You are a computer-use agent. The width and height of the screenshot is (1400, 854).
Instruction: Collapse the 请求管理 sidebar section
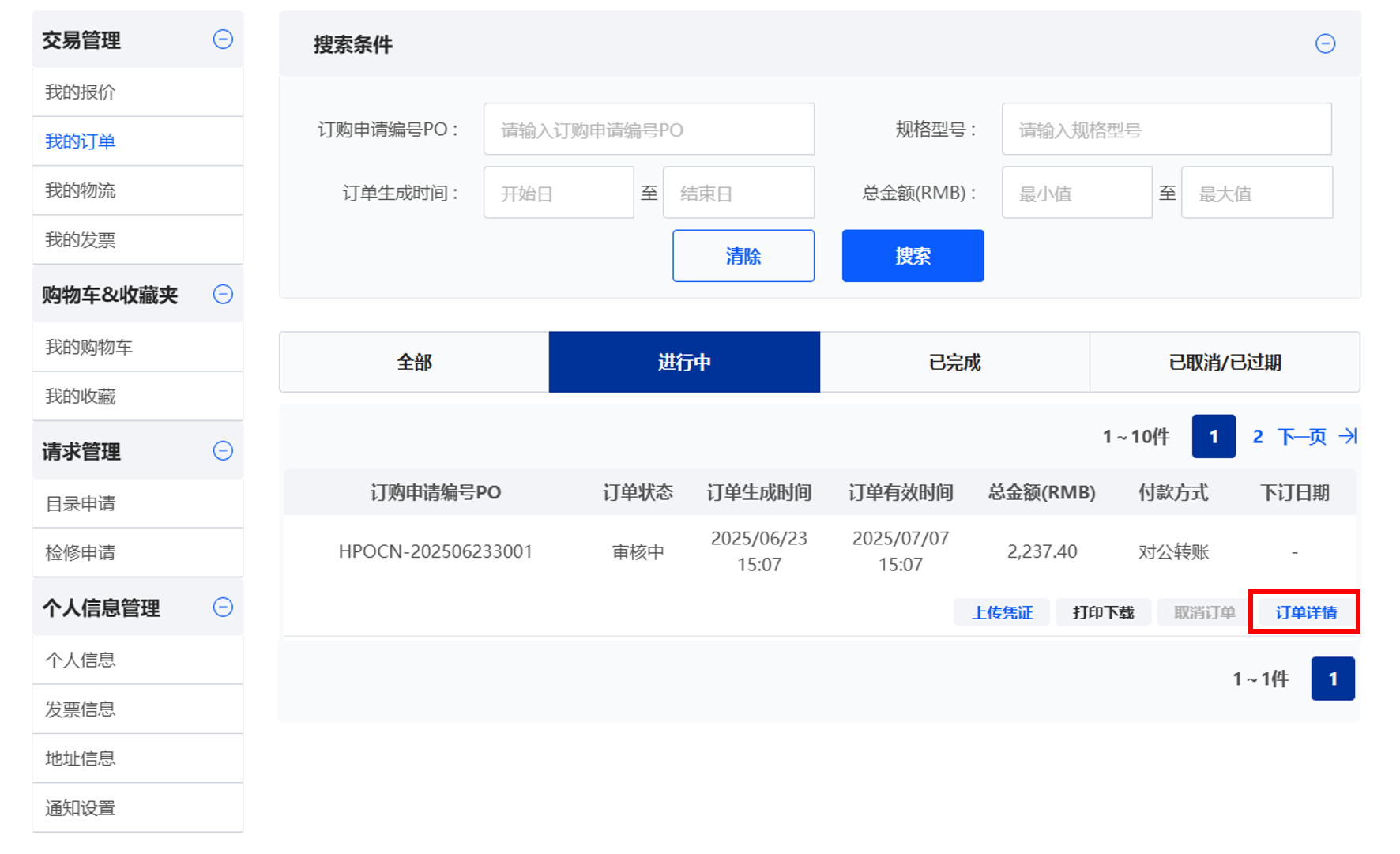[x=223, y=451]
